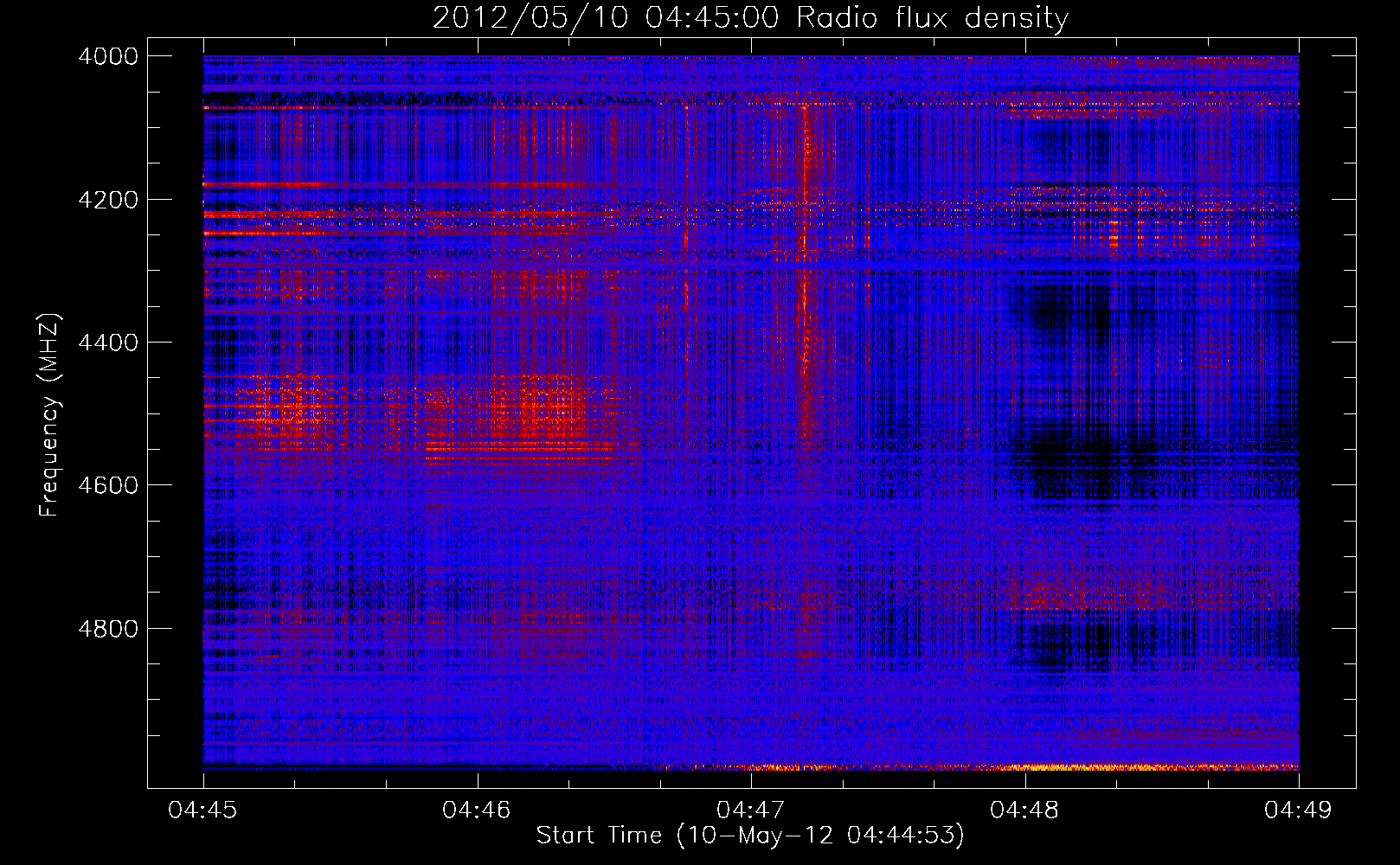1400x865 pixels.
Task: Click the 4600 frequency tick label
Action: (x=108, y=485)
